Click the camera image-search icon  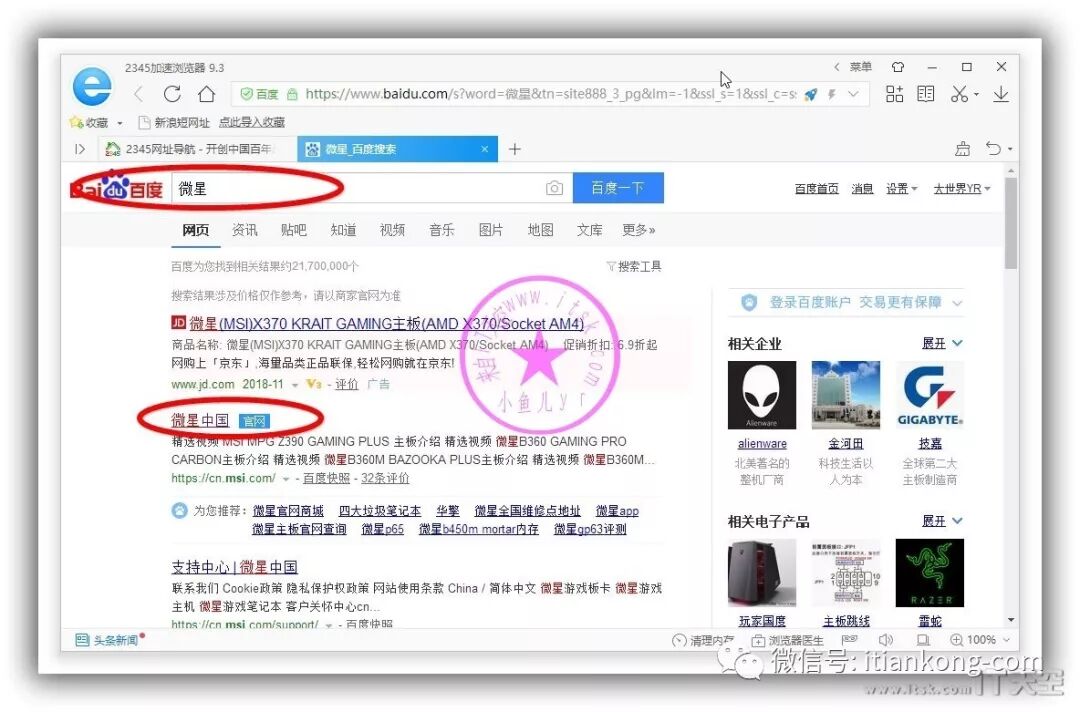click(x=554, y=188)
